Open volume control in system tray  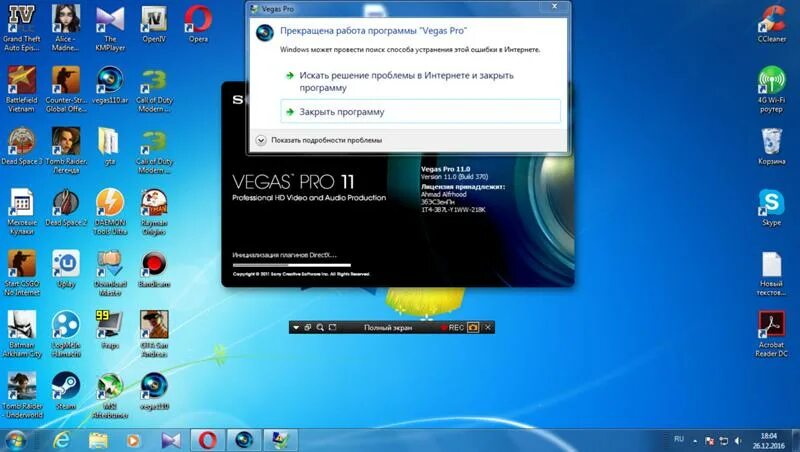[x=738, y=440]
